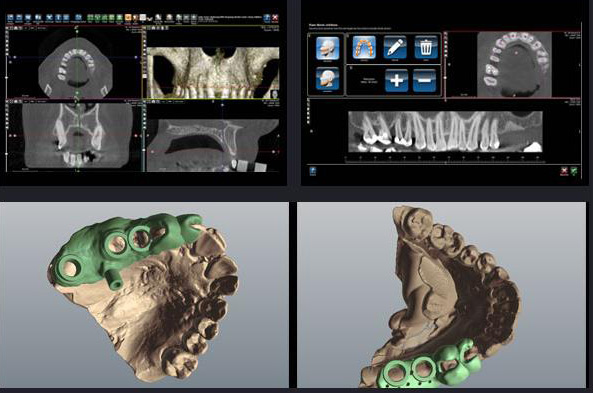This screenshot has height=393, width=593.
Task: Click the panoramic teeth reconstruction image
Action: pos(445,132)
